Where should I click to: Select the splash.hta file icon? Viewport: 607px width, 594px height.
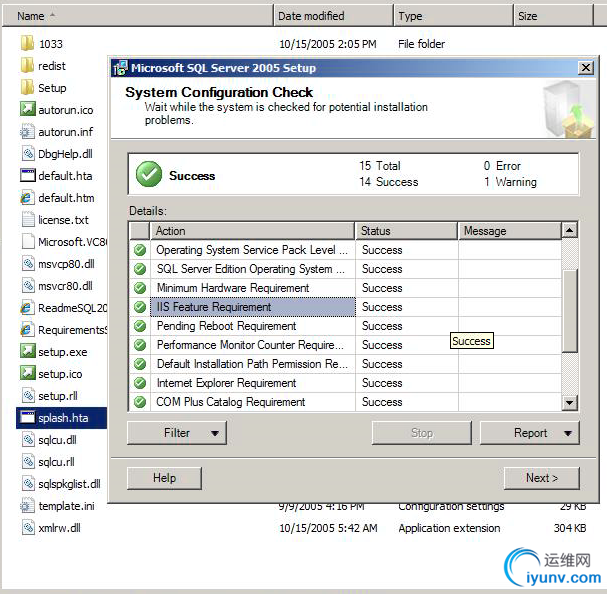pyautogui.click(x=27, y=417)
